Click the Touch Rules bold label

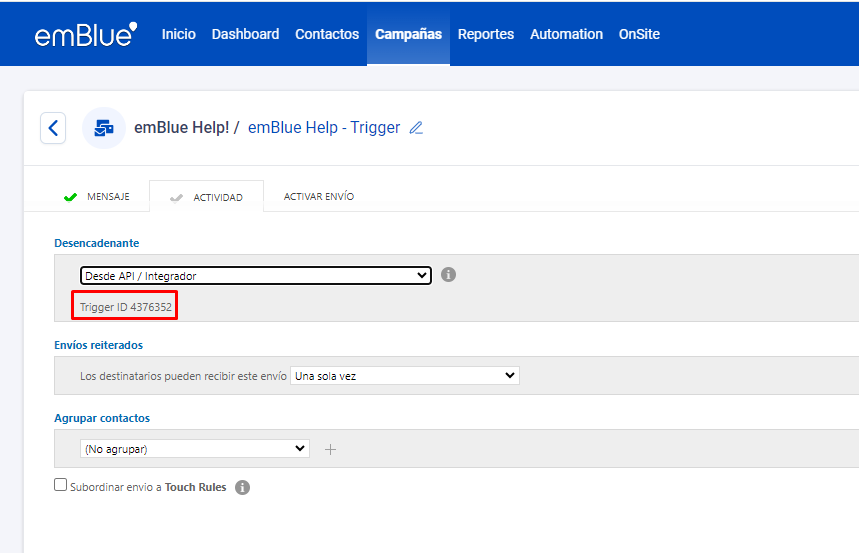196,487
